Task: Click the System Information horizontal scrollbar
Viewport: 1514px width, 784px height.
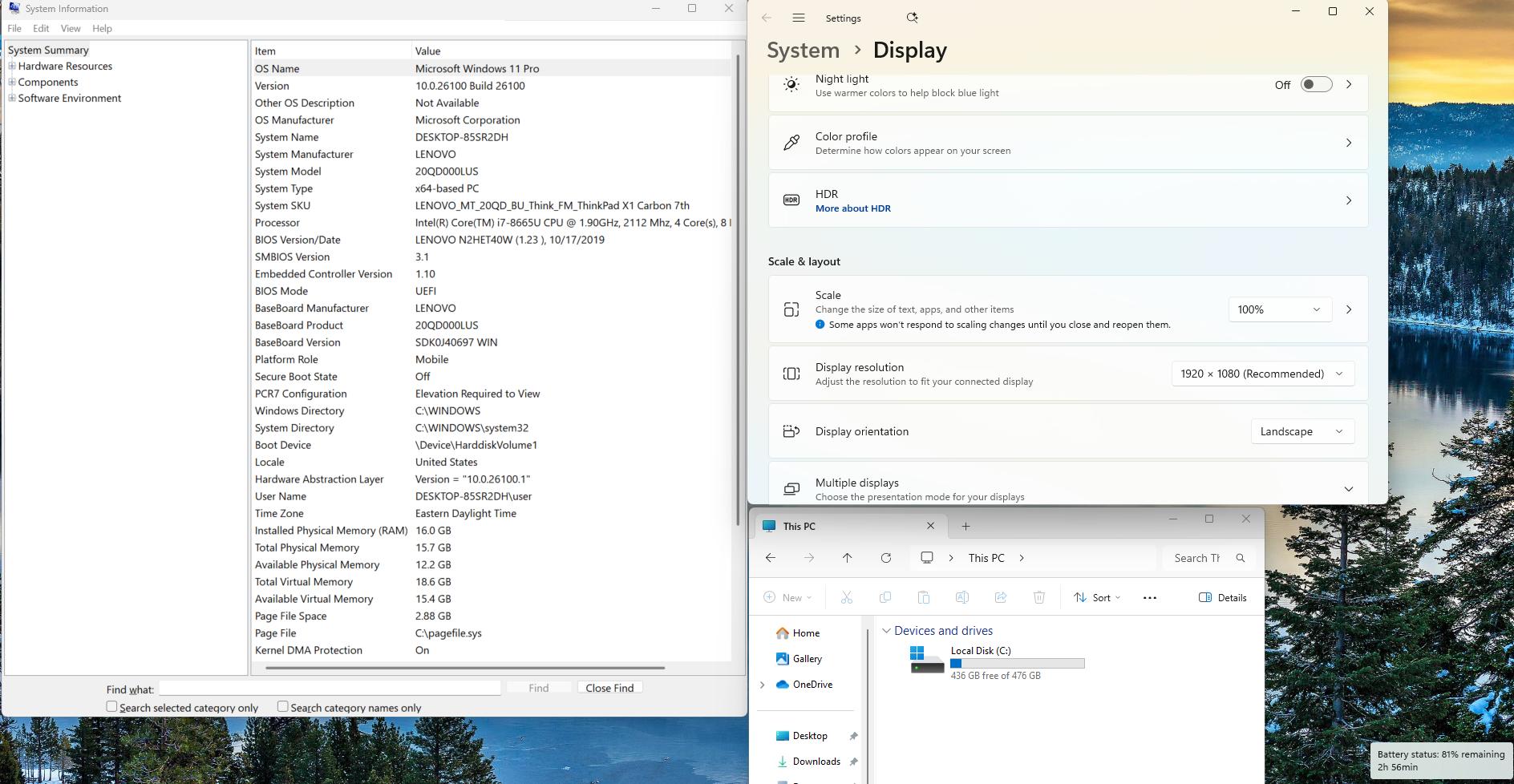Action: 465,668
